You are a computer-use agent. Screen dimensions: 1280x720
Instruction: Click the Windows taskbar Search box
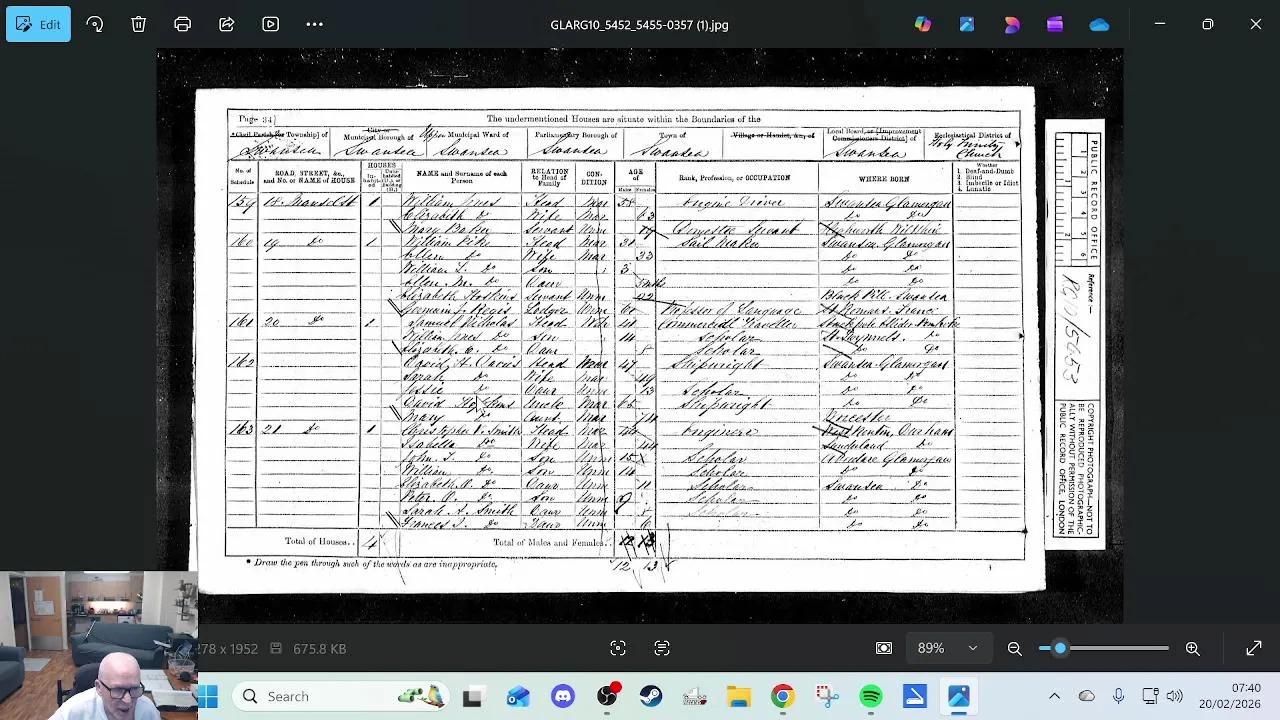pos(340,696)
